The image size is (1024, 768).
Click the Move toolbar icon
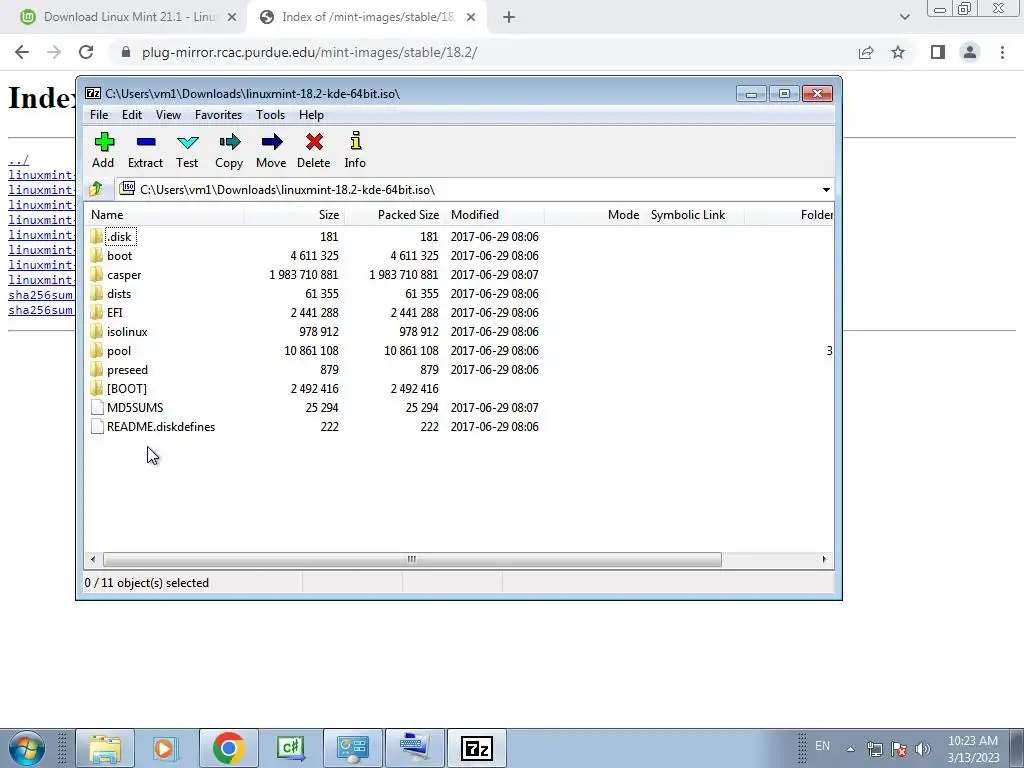(x=271, y=150)
